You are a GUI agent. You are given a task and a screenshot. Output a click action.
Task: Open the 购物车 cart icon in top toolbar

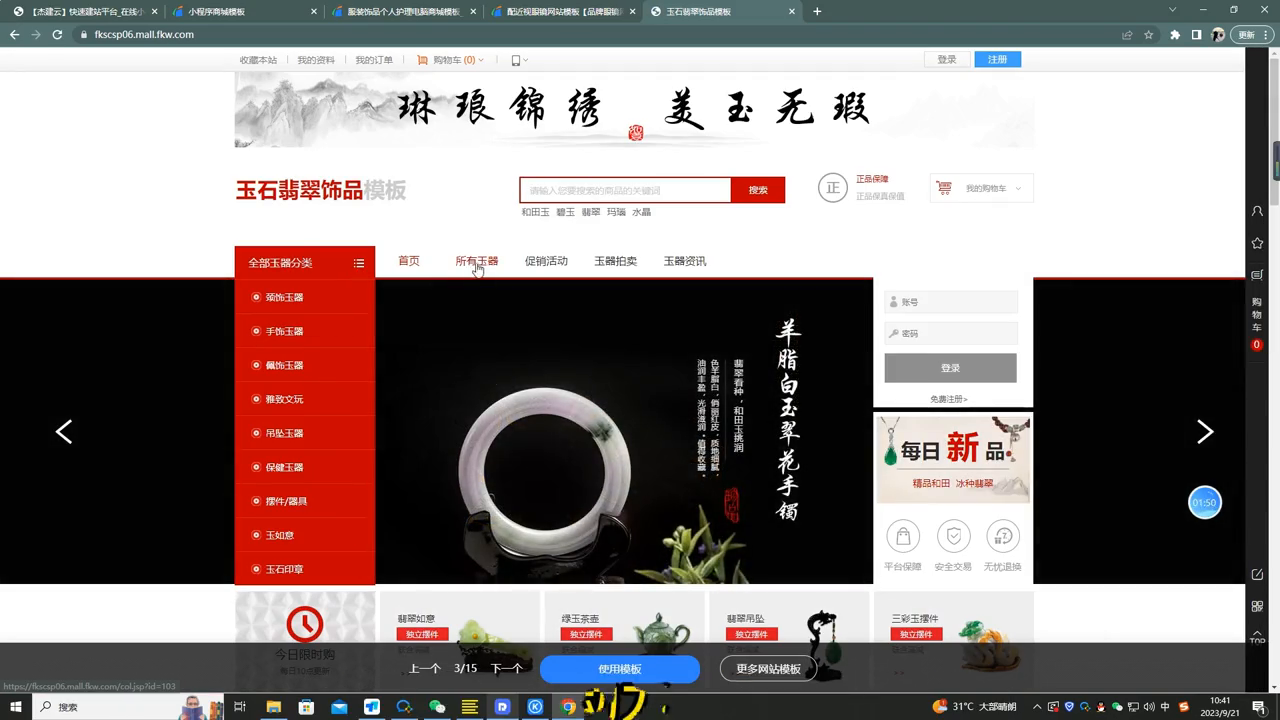point(424,59)
